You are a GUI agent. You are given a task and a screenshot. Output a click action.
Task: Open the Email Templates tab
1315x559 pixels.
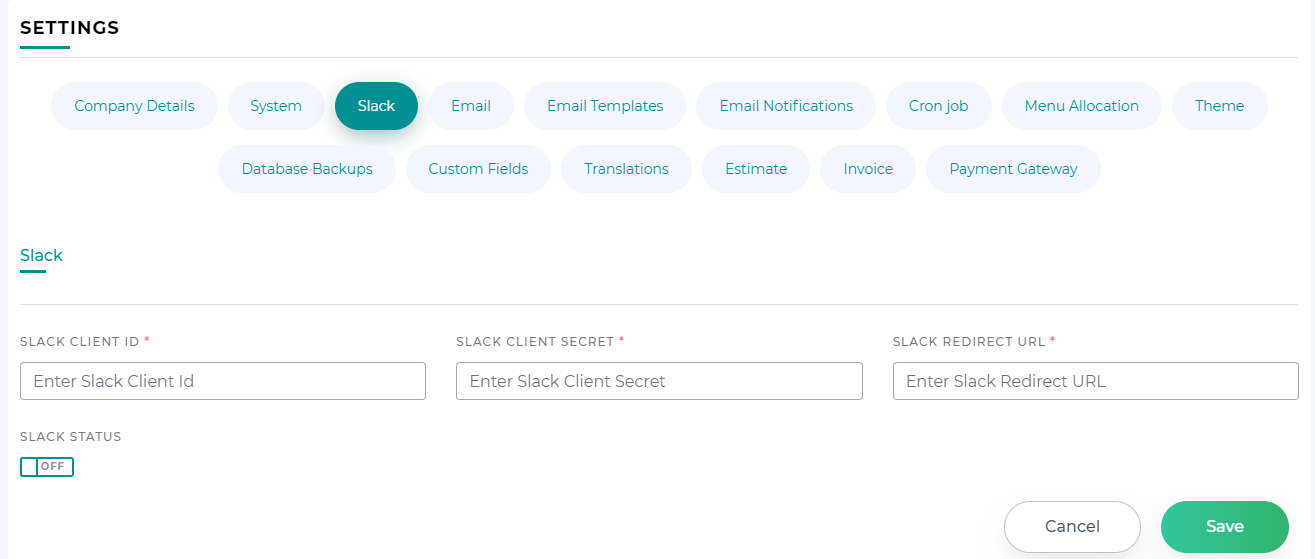point(605,106)
